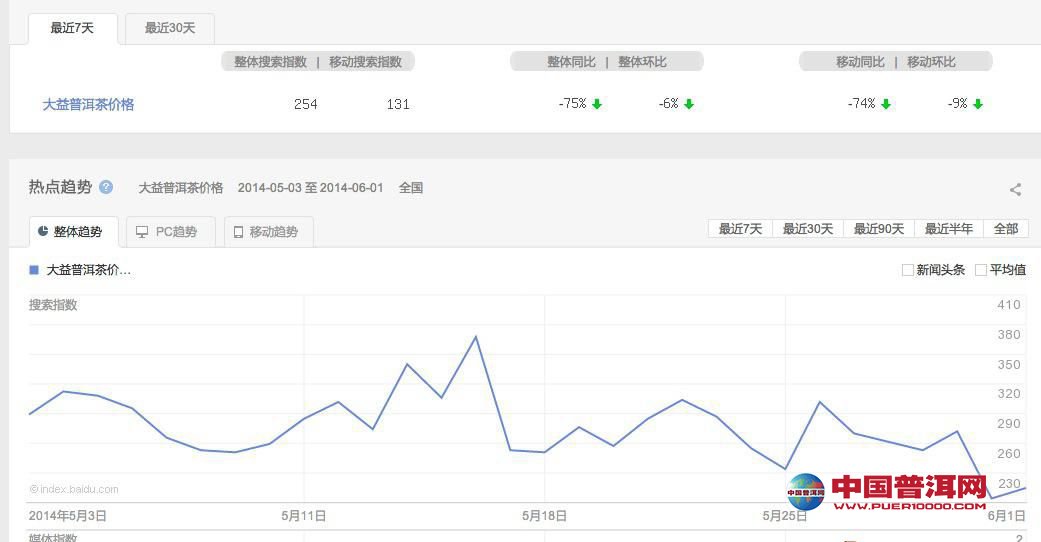Open the share icon in the trend header

pyautogui.click(x=1015, y=189)
